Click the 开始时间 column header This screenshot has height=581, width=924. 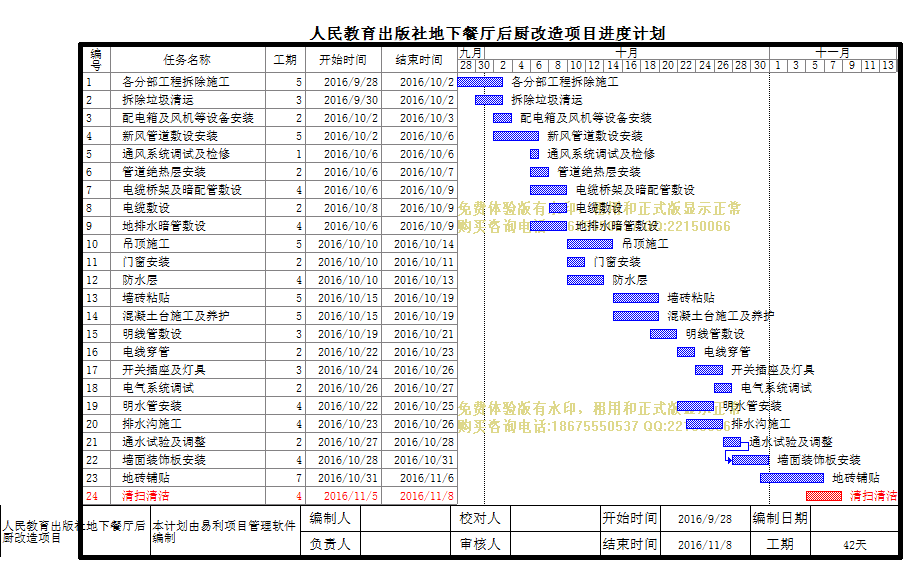point(343,60)
